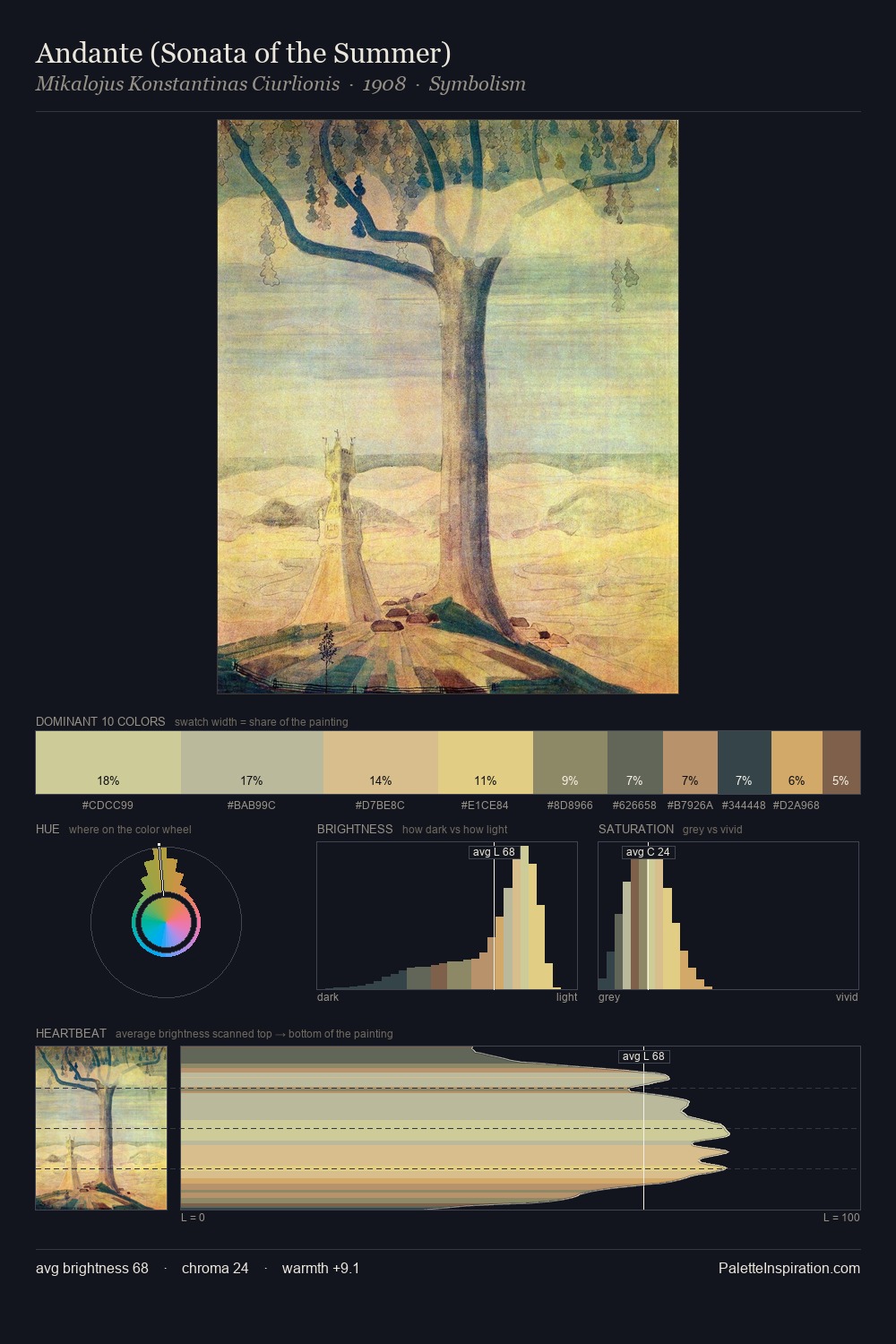
Task: Click the hex code #626658
Action: click(634, 806)
